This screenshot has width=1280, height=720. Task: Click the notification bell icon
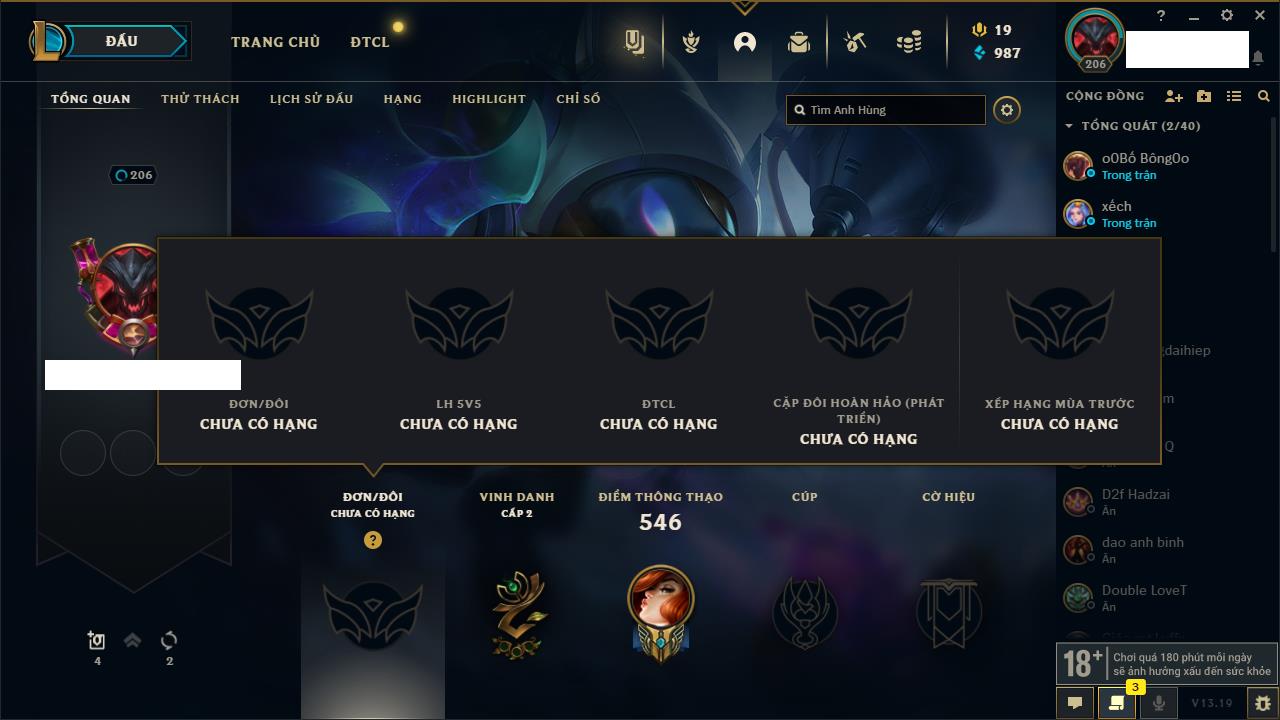(1258, 58)
